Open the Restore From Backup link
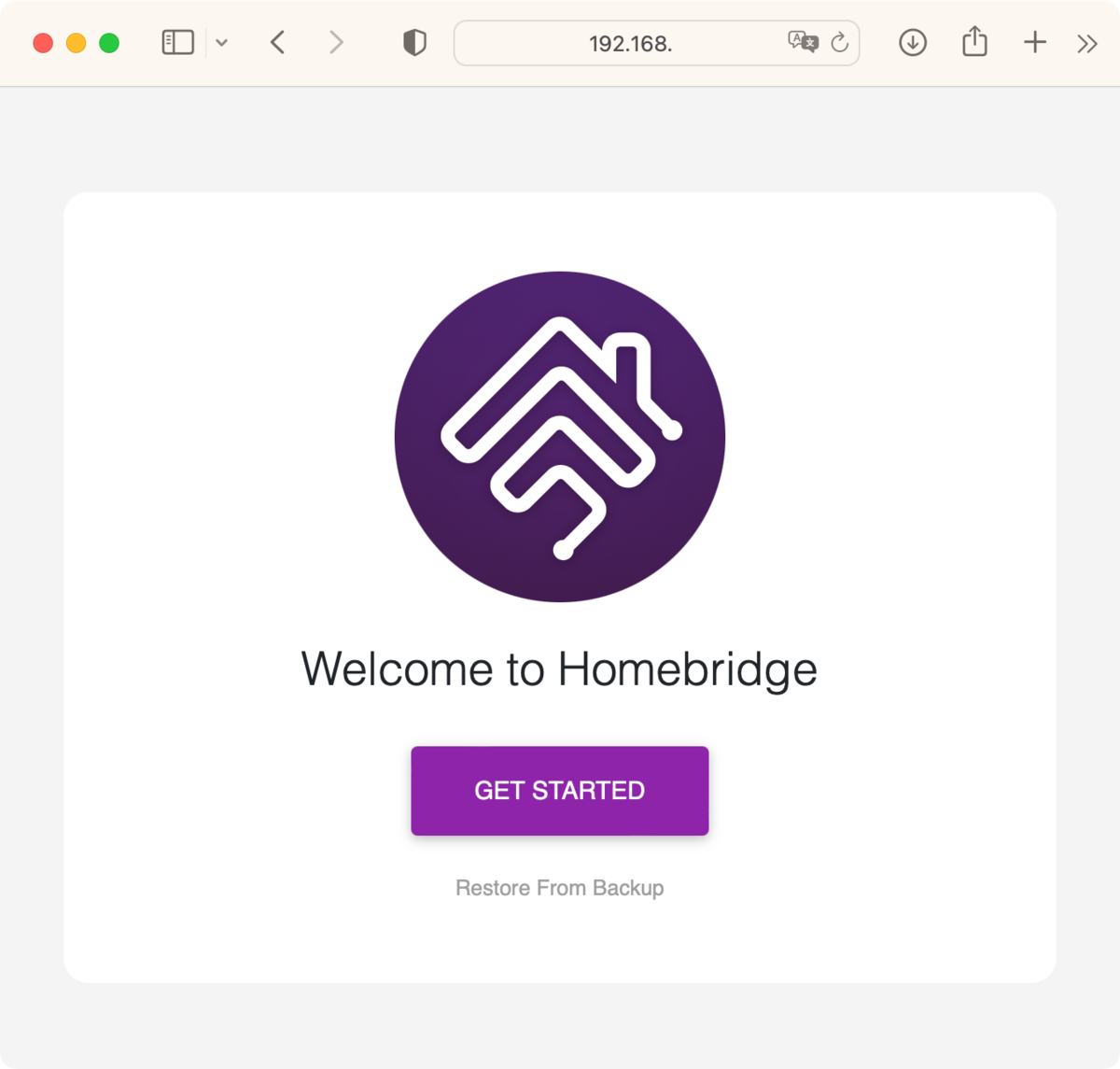 click(x=560, y=888)
